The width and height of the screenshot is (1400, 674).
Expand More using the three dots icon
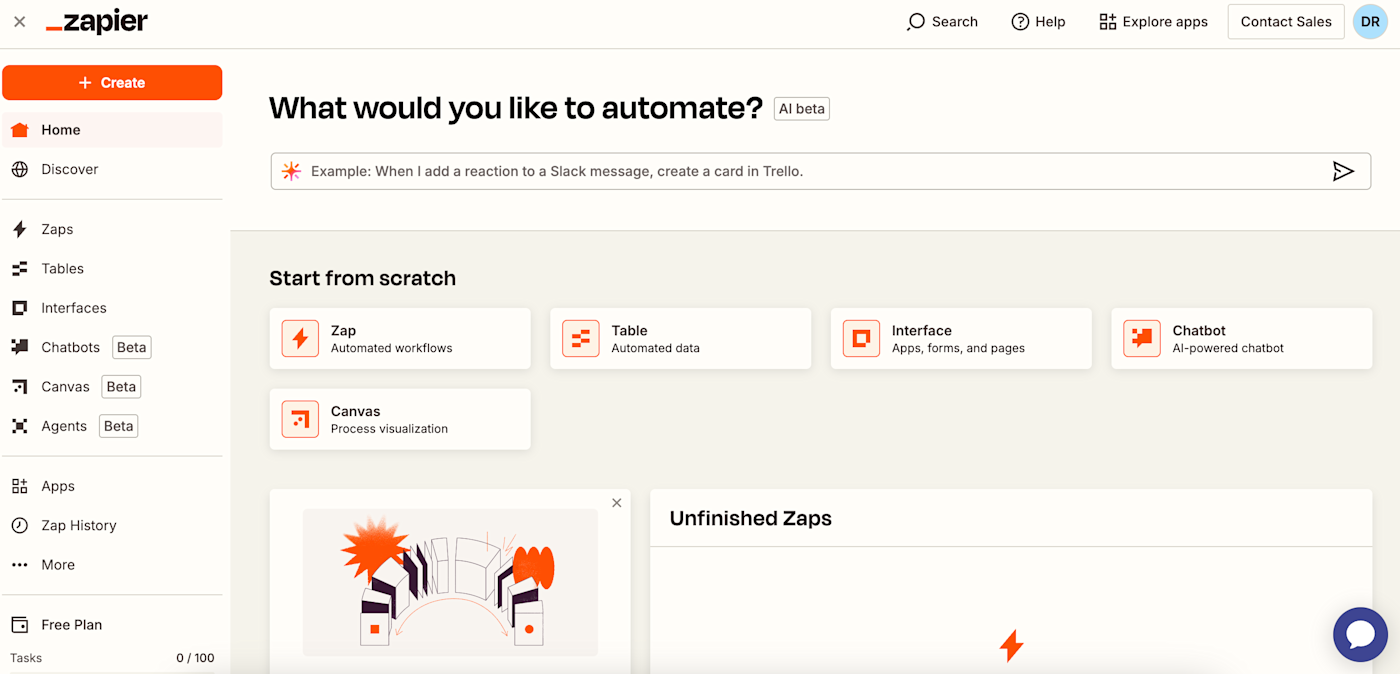[20, 565]
